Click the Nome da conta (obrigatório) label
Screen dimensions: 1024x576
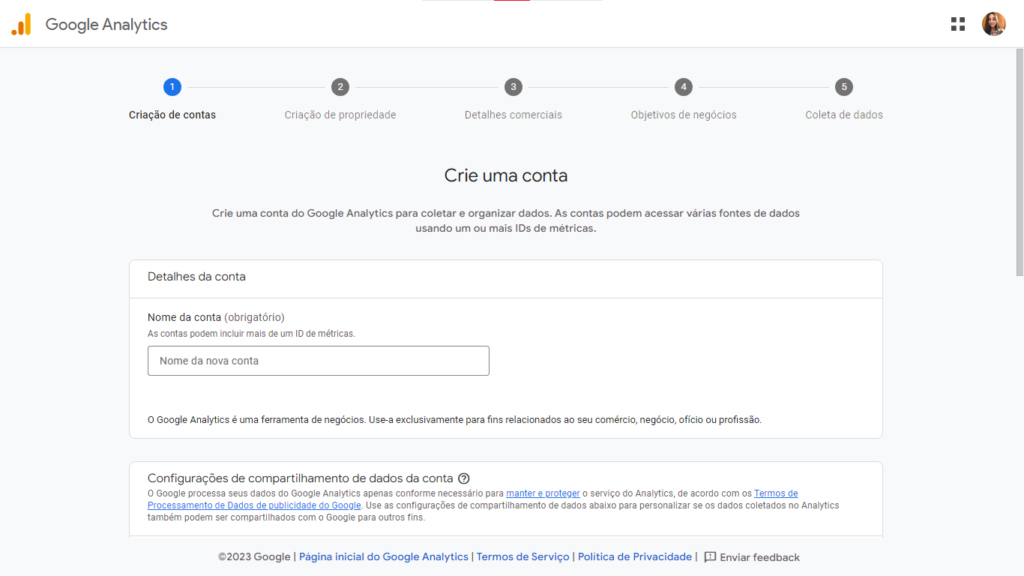pyautogui.click(x=216, y=317)
